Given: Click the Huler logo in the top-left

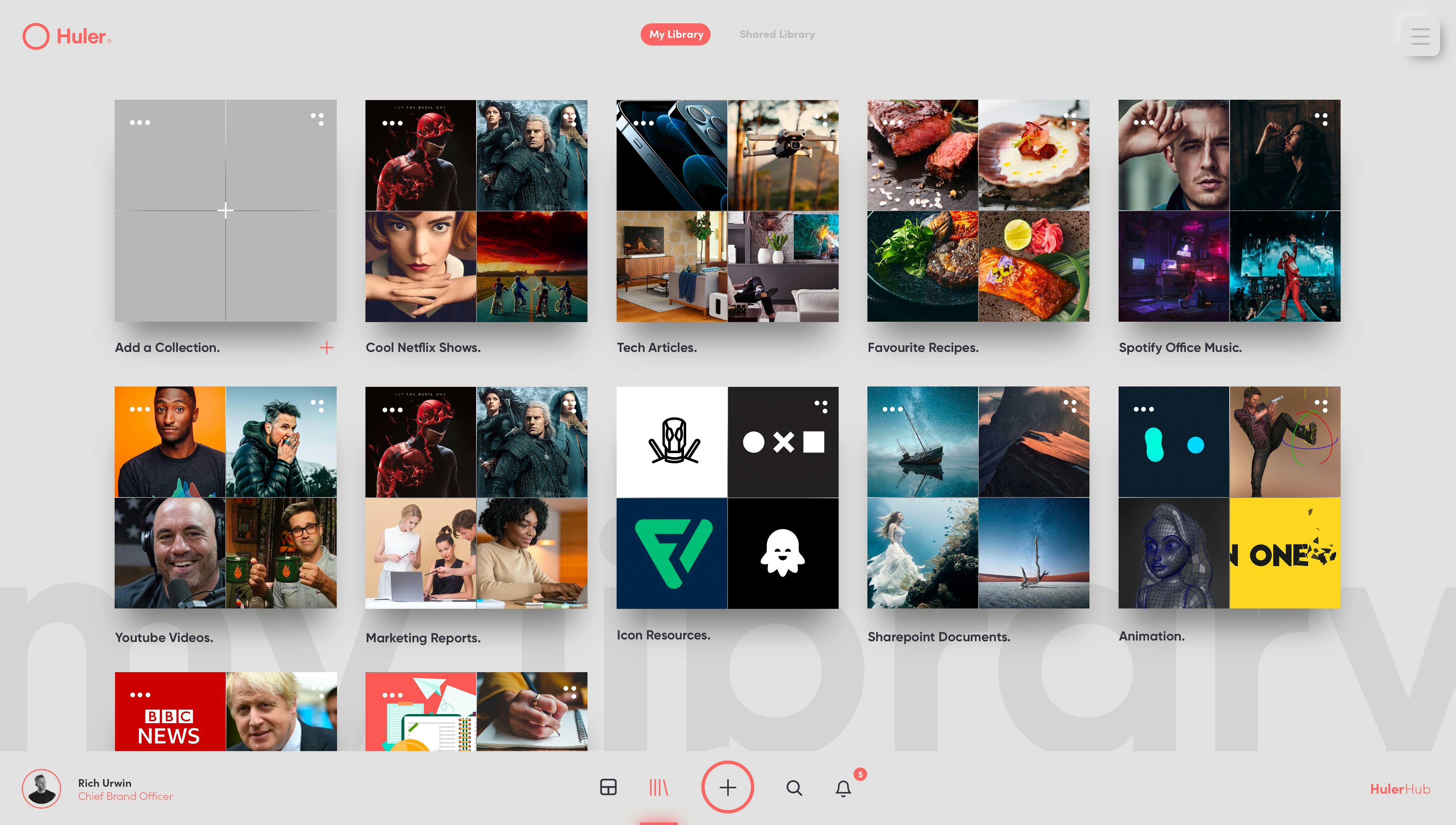Looking at the screenshot, I should (x=66, y=36).
